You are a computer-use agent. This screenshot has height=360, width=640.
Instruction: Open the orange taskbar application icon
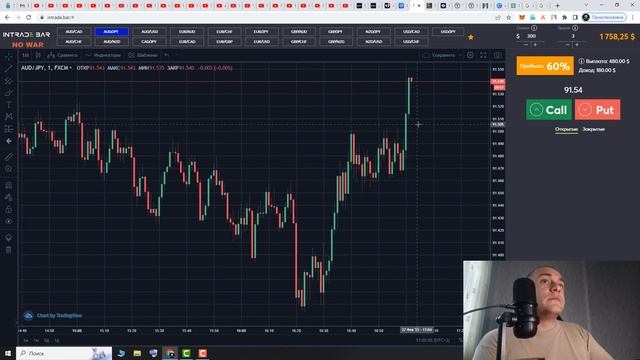[202, 353]
